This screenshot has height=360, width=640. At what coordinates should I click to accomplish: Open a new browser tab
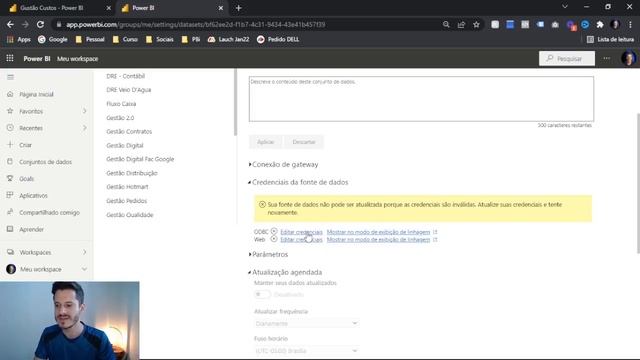239,8
